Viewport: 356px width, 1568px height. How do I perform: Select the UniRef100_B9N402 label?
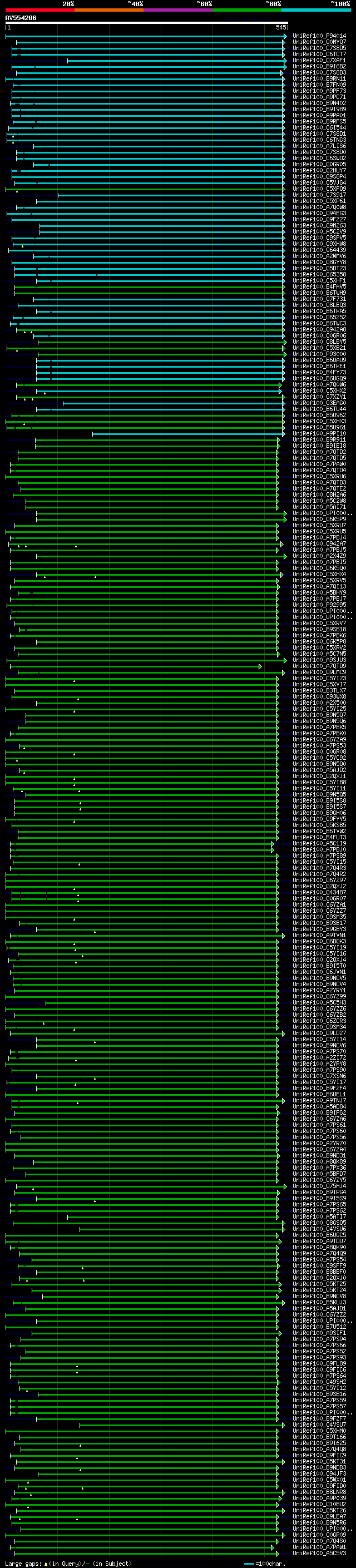click(x=319, y=103)
